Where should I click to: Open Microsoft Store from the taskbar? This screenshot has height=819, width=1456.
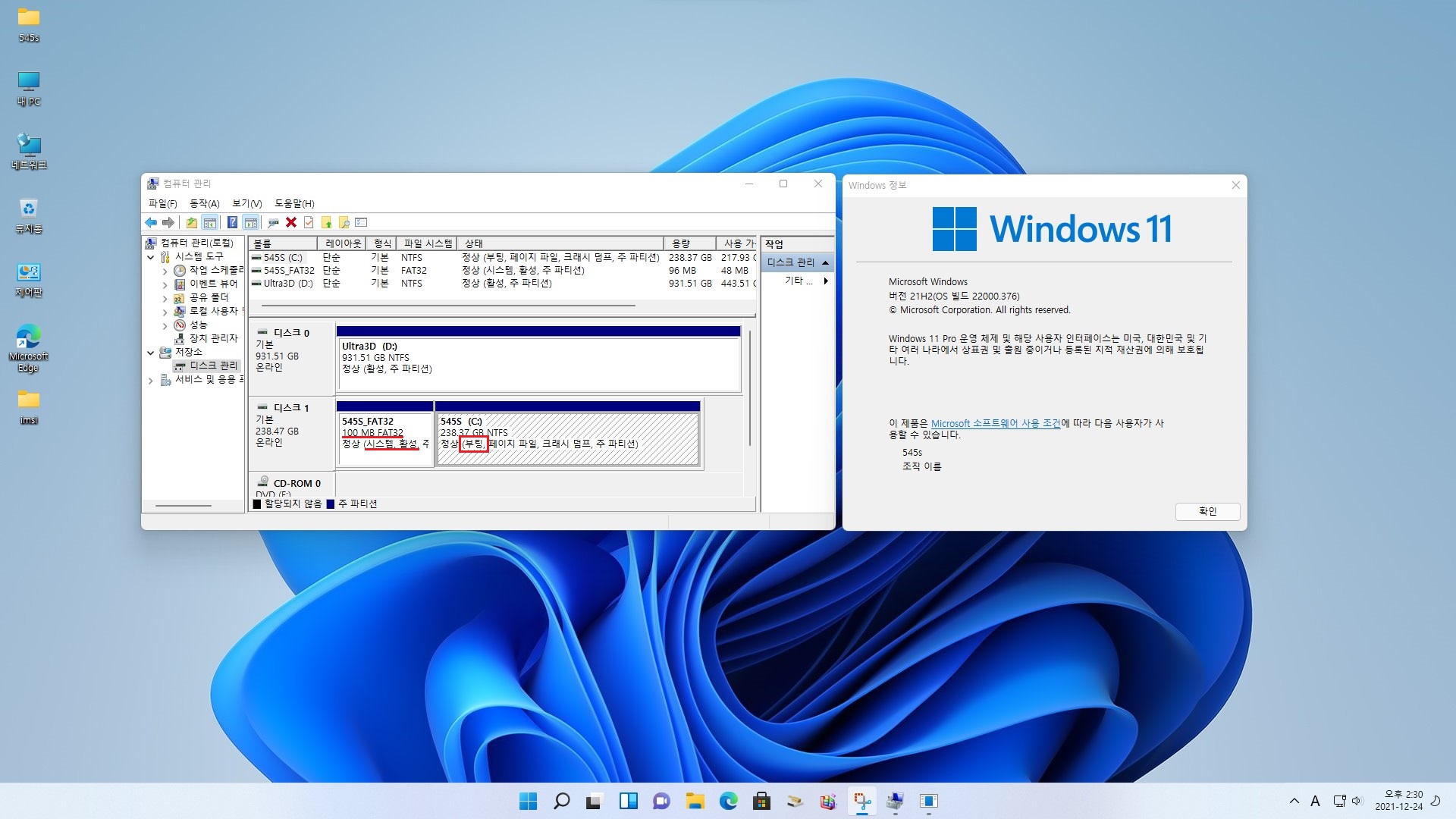pos(761,801)
